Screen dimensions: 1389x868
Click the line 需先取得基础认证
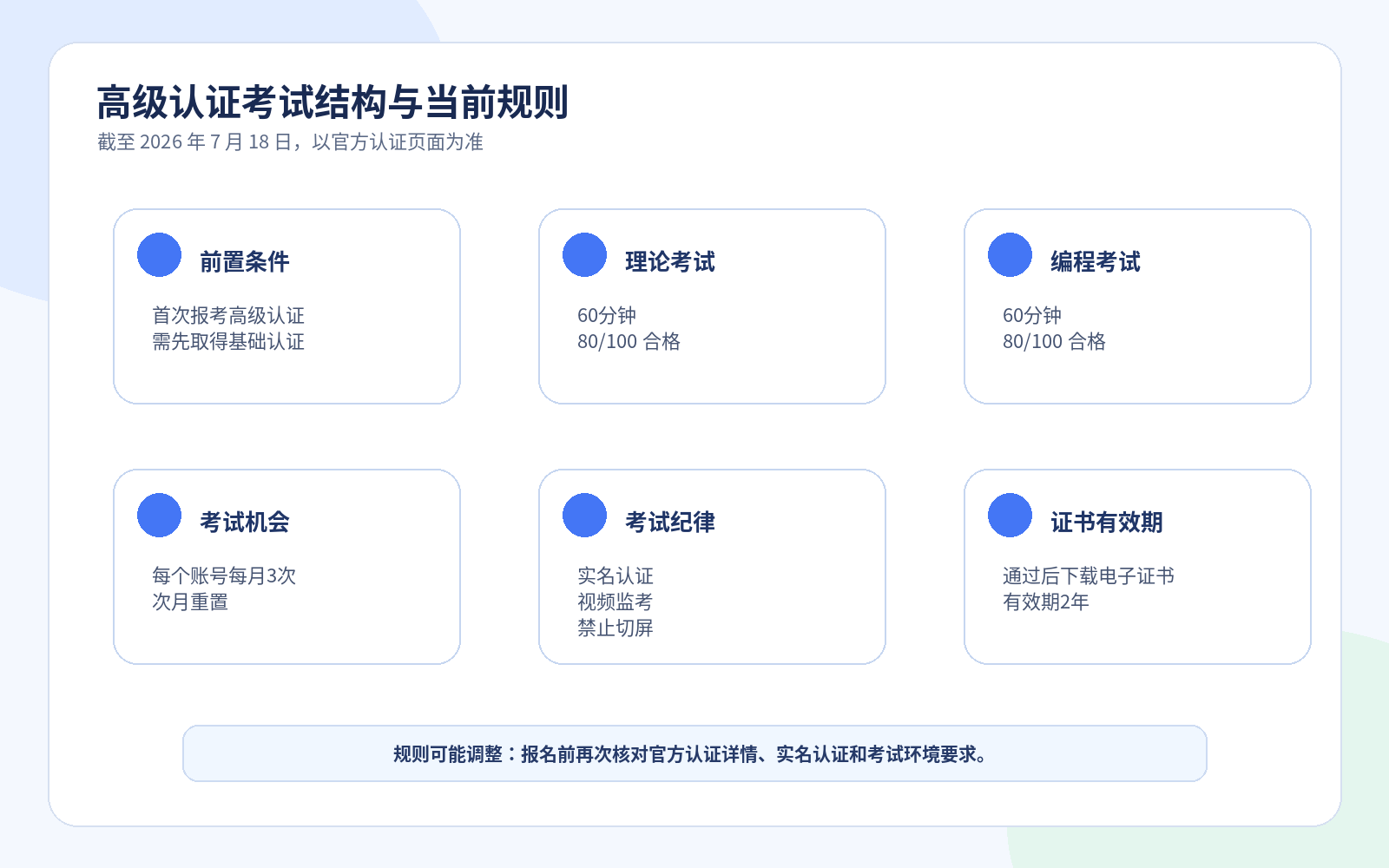[228, 341]
